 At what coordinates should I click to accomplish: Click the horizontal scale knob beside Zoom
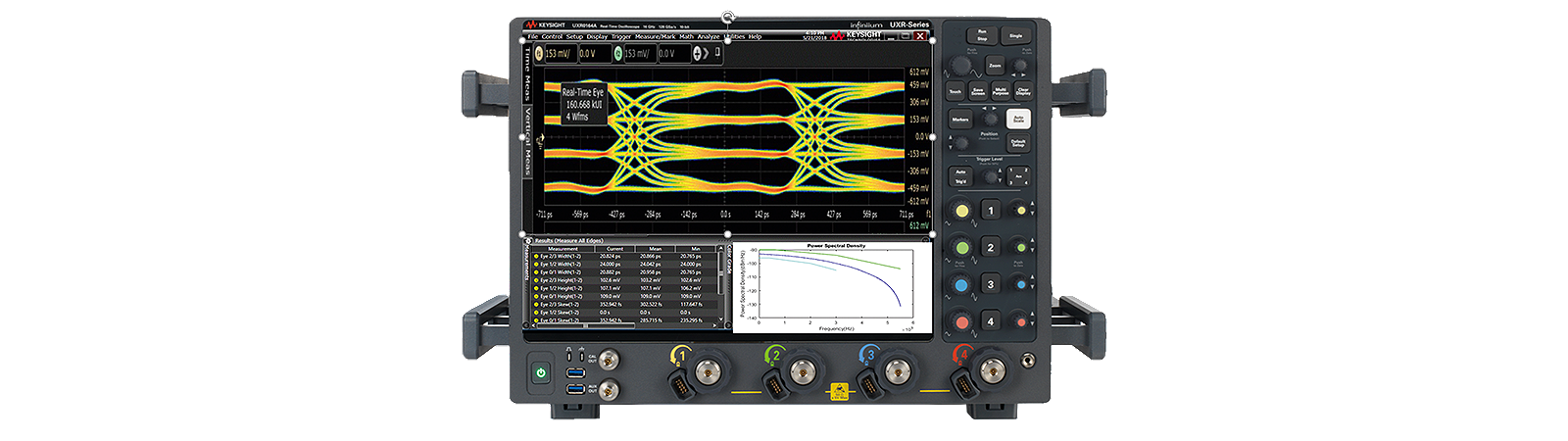pos(963,67)
